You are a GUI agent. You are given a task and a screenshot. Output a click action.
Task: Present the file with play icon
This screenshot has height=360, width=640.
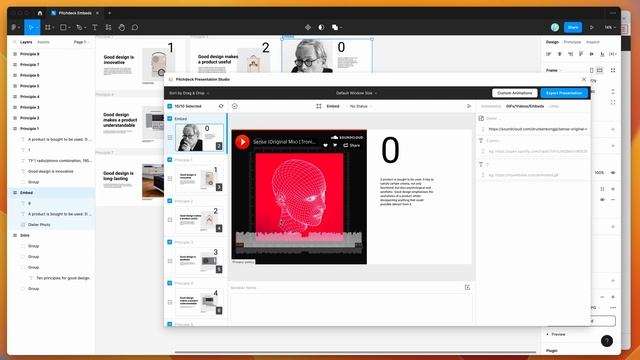coord(591,27)
